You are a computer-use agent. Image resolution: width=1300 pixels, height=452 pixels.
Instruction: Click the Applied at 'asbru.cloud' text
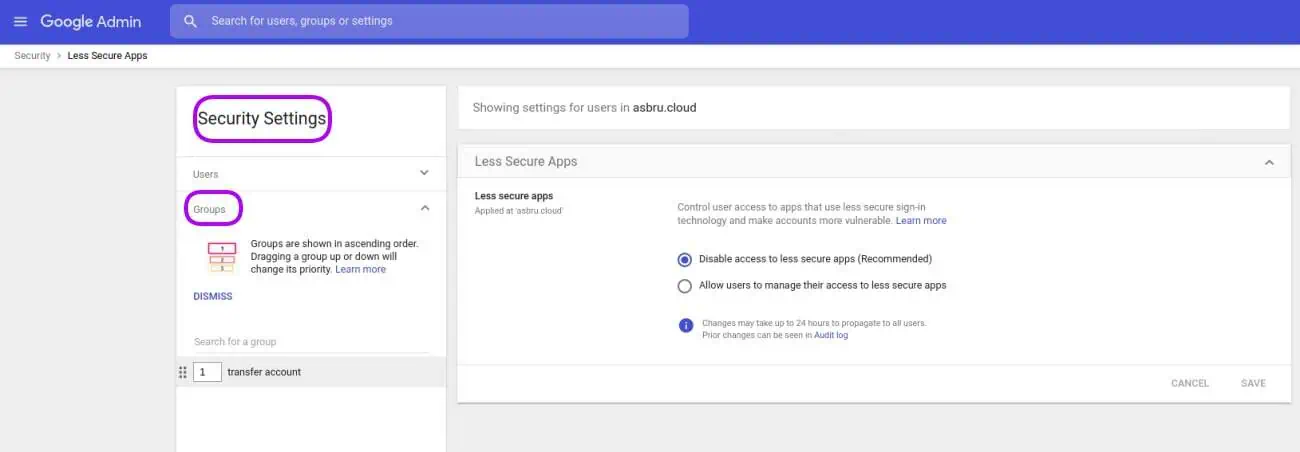pyautogui.click(x=519, y=211)
